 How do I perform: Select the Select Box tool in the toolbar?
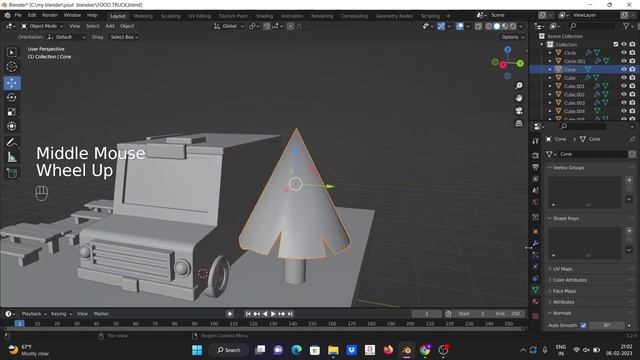point(11,53)
